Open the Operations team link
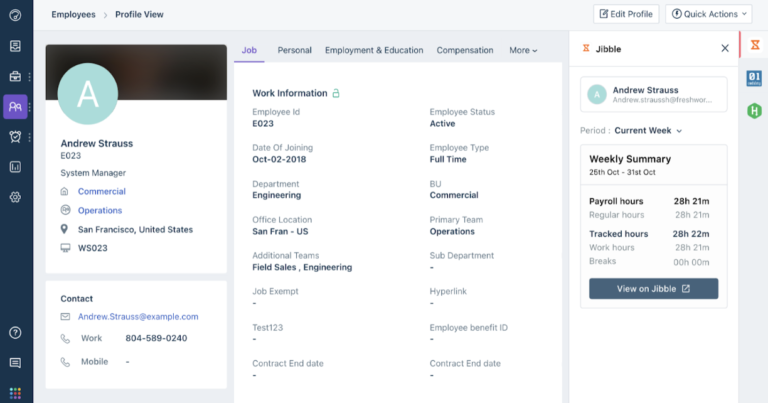This screenshot has height=403, width=768. click(100, 211)
